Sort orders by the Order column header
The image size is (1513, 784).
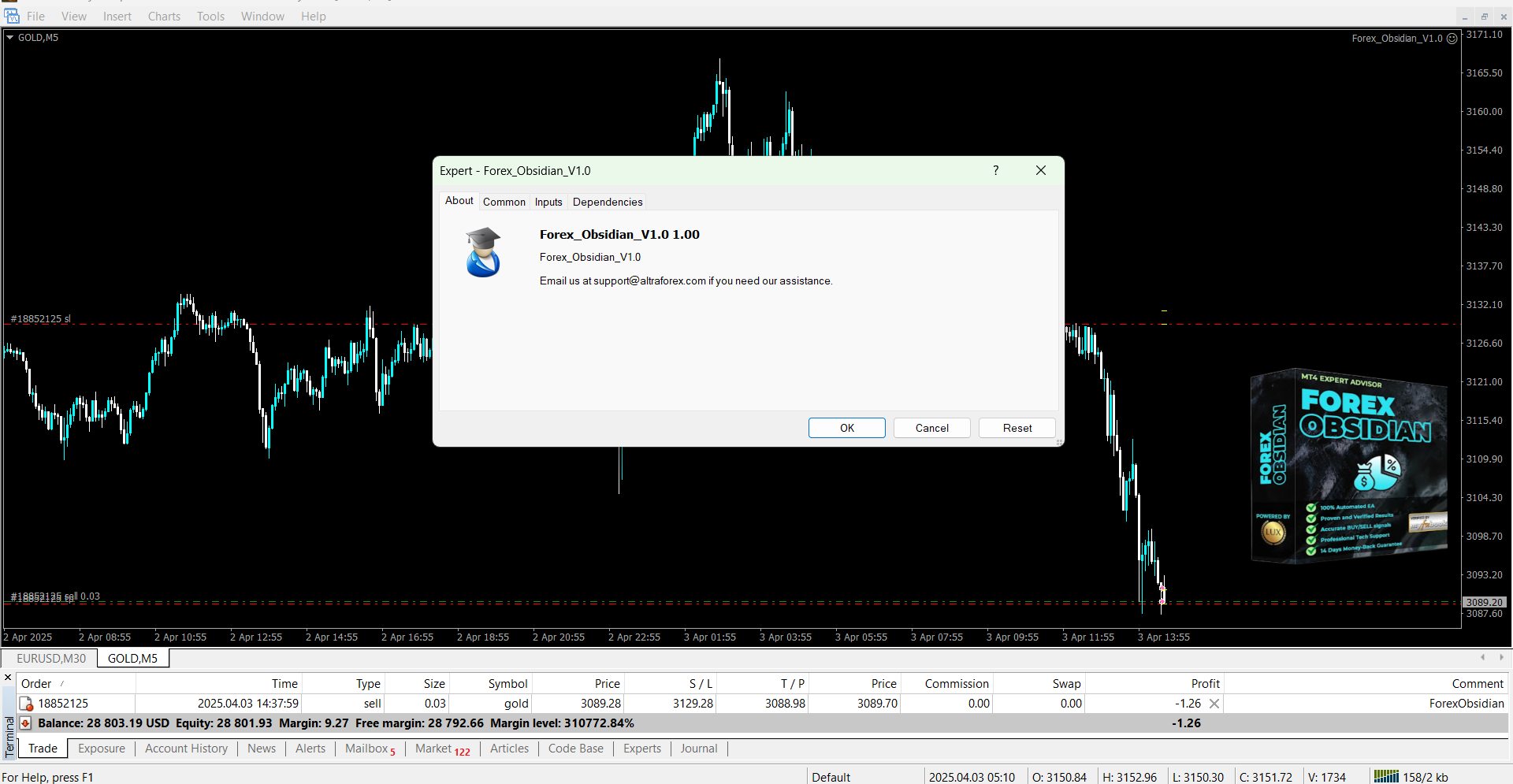tap(37, 684)
